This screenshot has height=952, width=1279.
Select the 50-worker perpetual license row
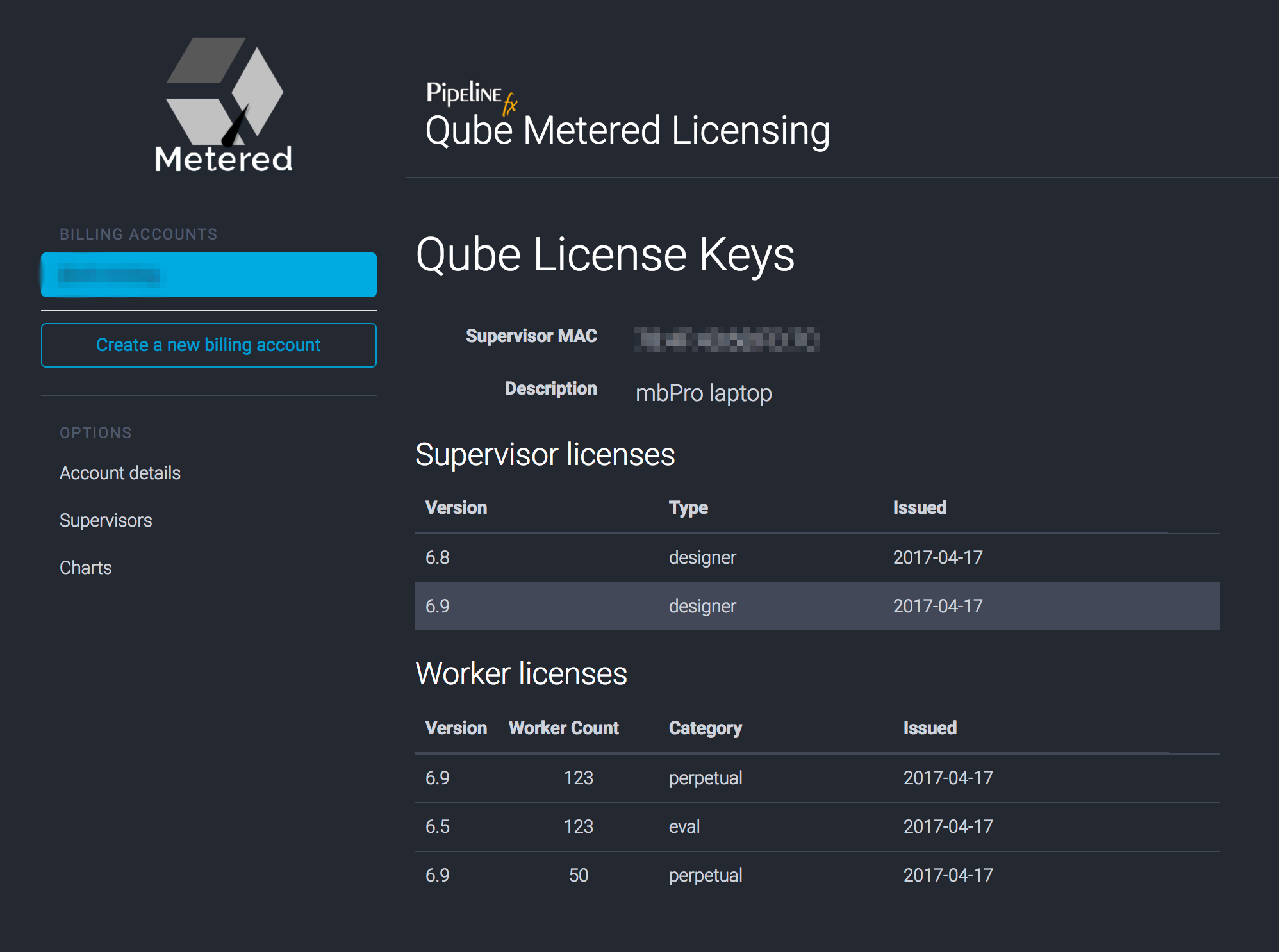pos(817,875)
